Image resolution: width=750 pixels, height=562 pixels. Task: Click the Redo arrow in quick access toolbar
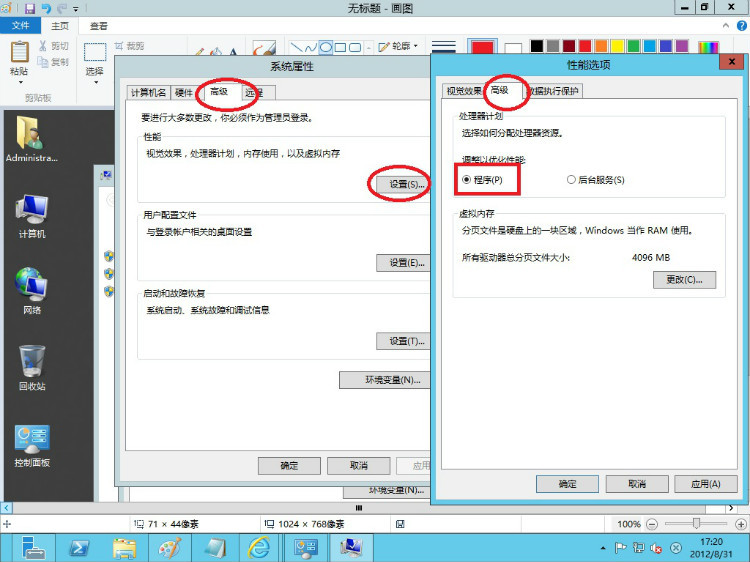click(x=62, y=8)
